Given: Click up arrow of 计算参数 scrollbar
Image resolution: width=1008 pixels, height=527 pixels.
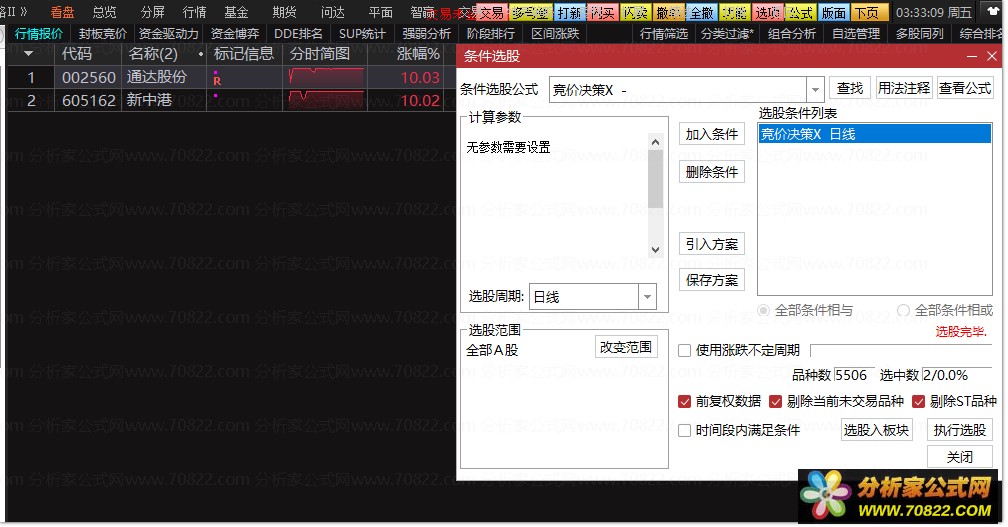Looking at the screenshot, I should click(x=655, y=142).
